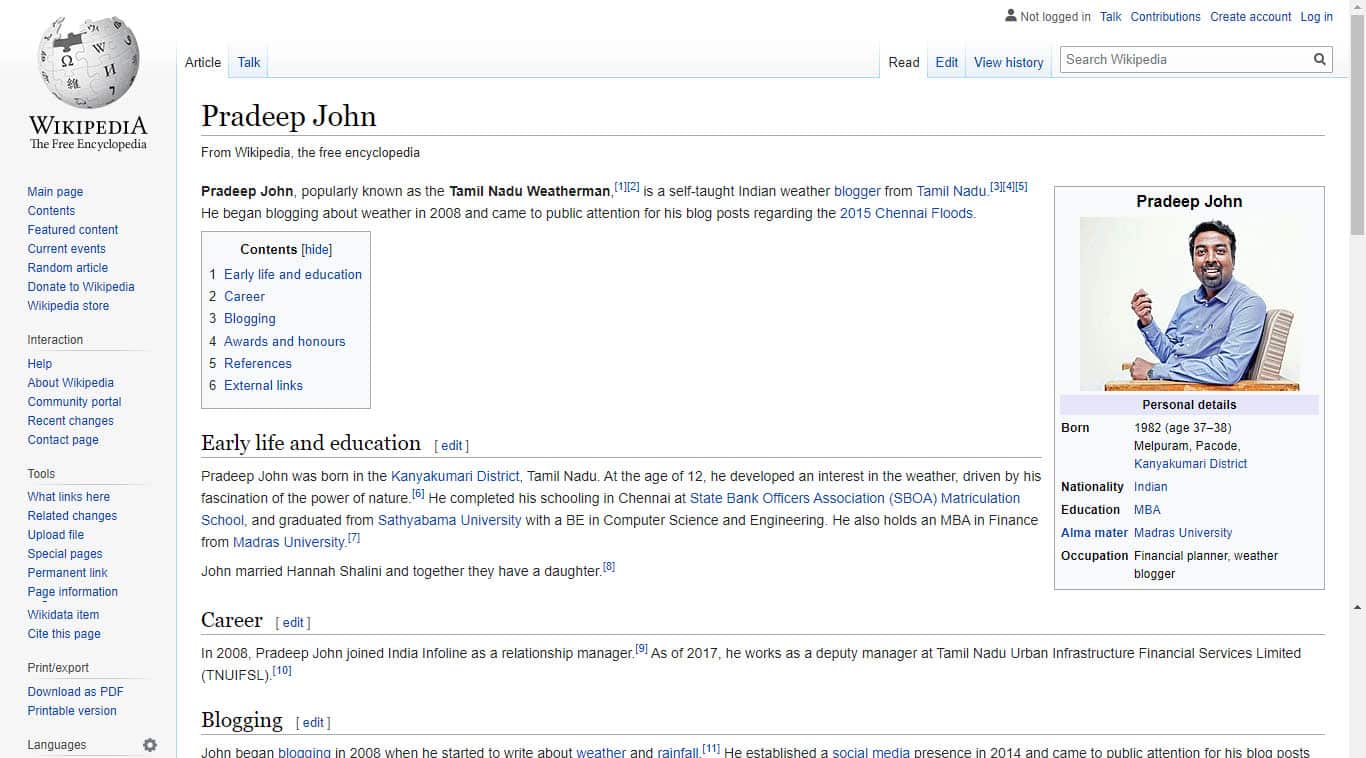Click the Create account link
The height and width of the screenshot is (758, 1366).
coord(1251,17)
